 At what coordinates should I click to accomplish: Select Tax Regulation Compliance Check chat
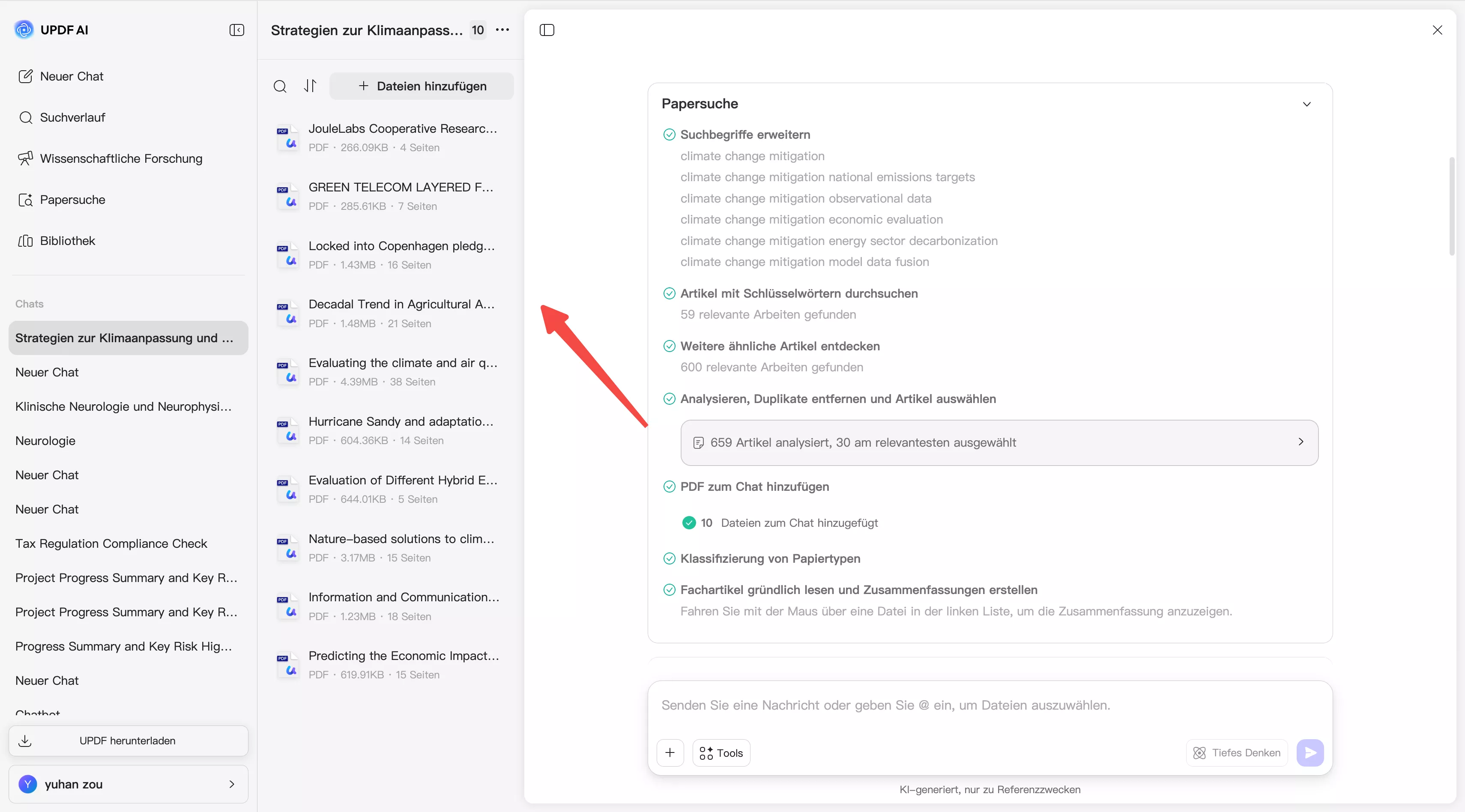[111, 543]
